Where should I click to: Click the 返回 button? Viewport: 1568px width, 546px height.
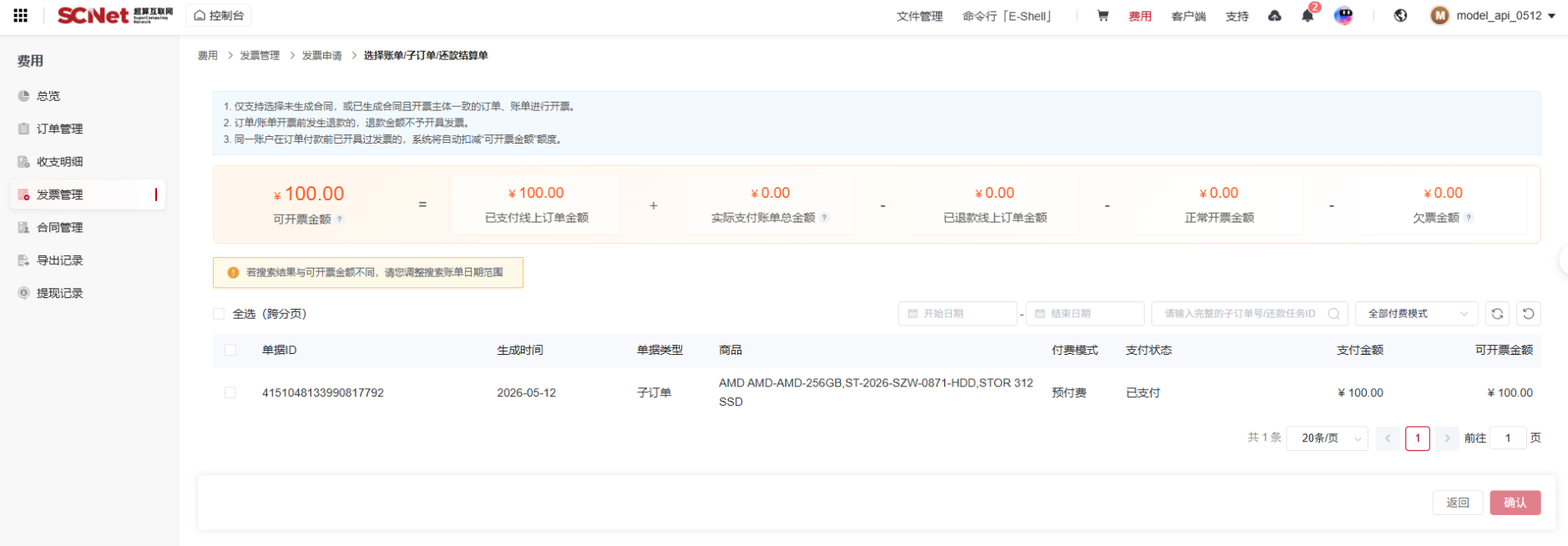pyautogui.click(x=1458, y=503)
